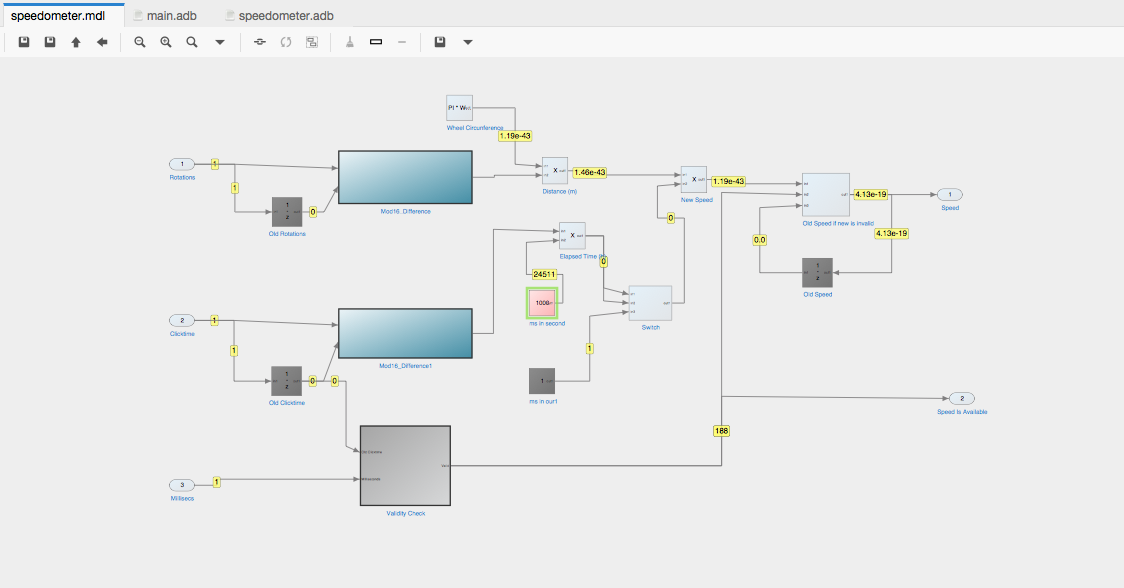Expand the dropdown arrow at toolbar's right end
The image size is (1124, 588).
[x=468, y=42]
